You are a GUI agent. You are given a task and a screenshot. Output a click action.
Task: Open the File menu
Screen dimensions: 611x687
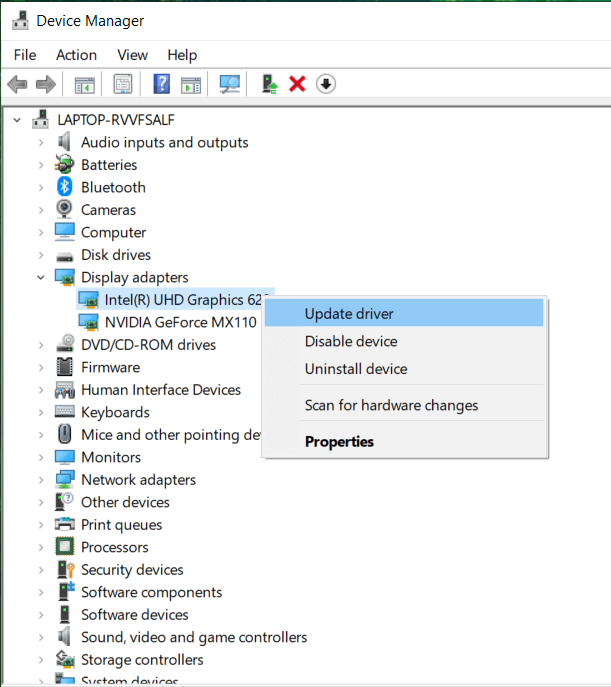25,55
